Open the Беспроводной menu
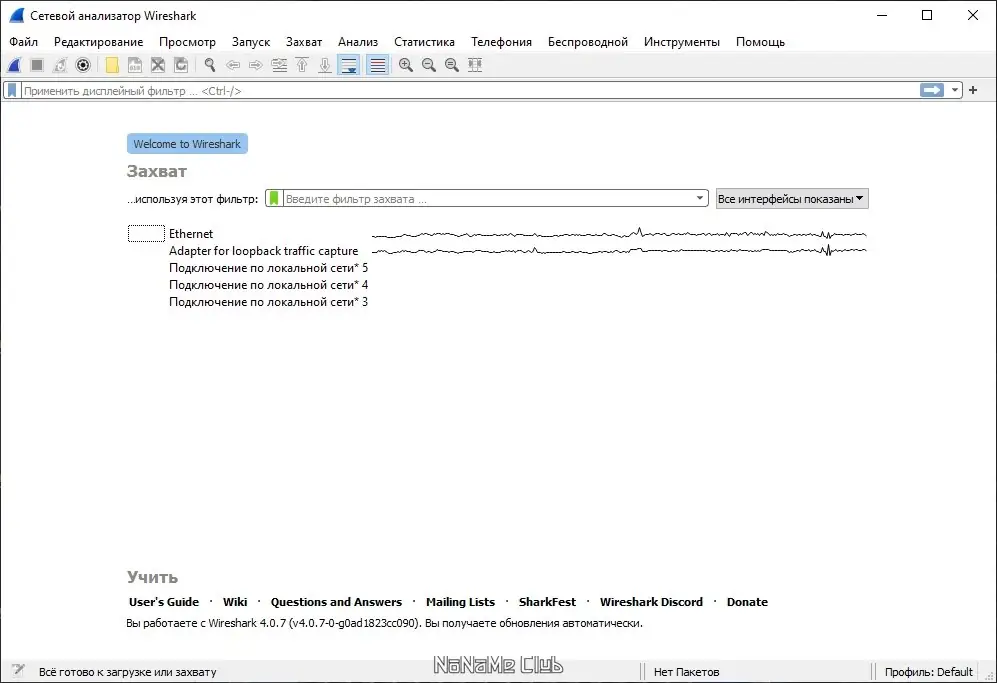Image resolution: width=997 pixels, height=683 pixels. coord(588,42)
